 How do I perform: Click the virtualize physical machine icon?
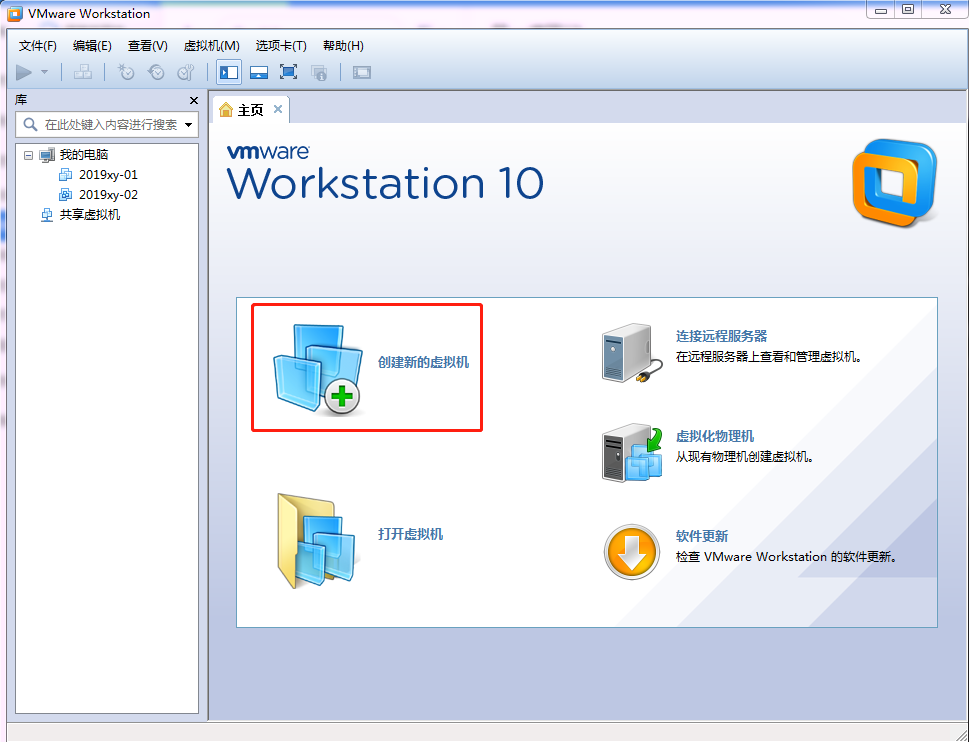[x=632, y=453]
